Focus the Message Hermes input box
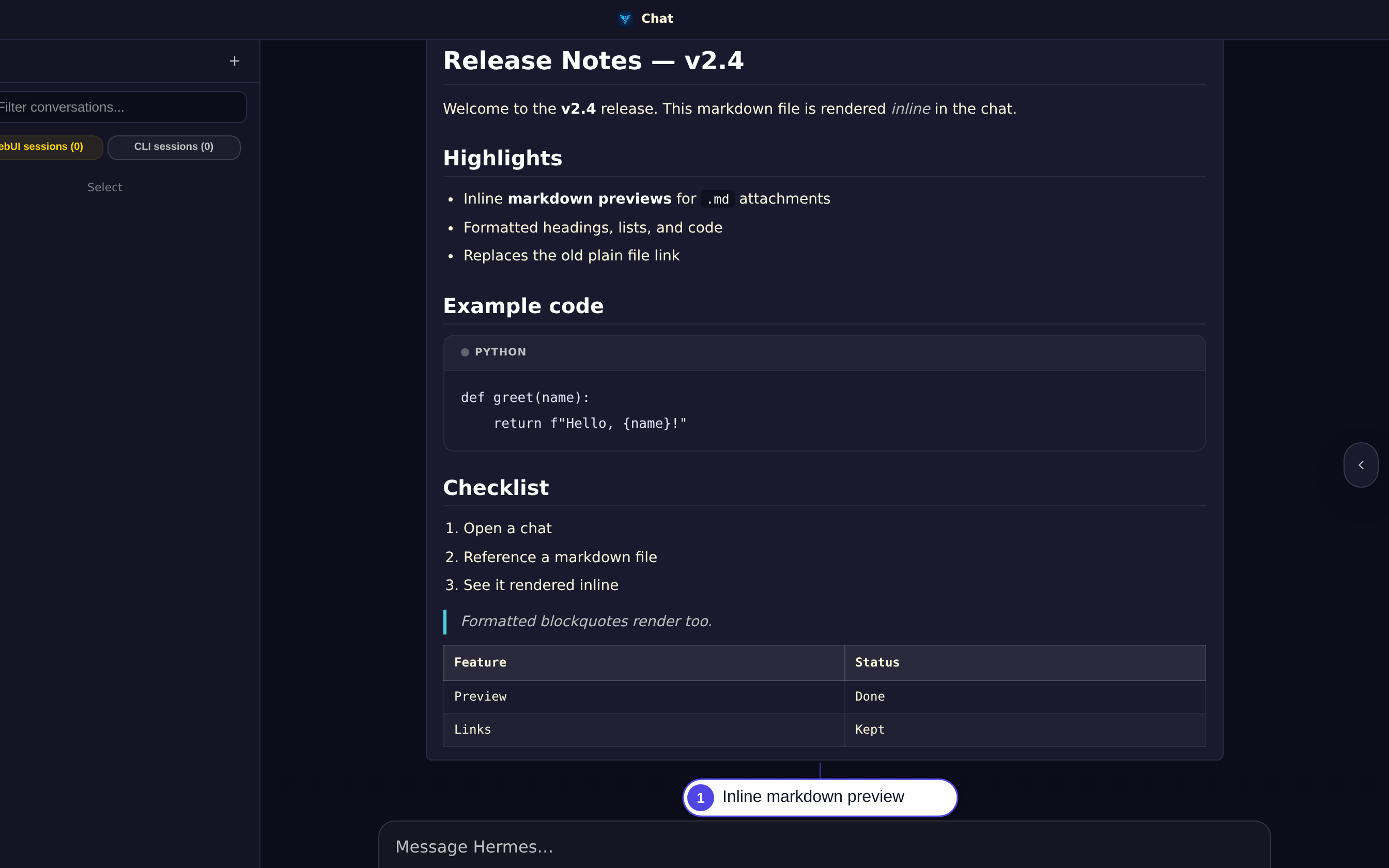Screen dimensions: 1389x868 (824, 846)
